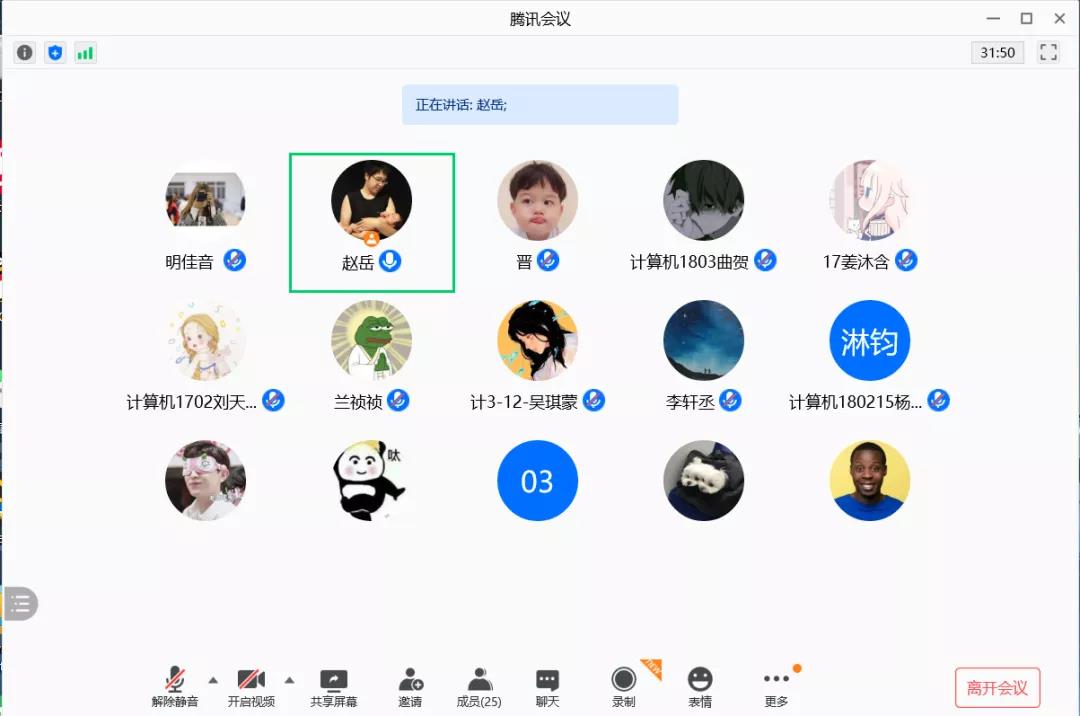This screenshot has height=716, width=1080.
Task: Open the Emoji (表情) reactions
Action: pyautogui.click(x=700, y=685)
